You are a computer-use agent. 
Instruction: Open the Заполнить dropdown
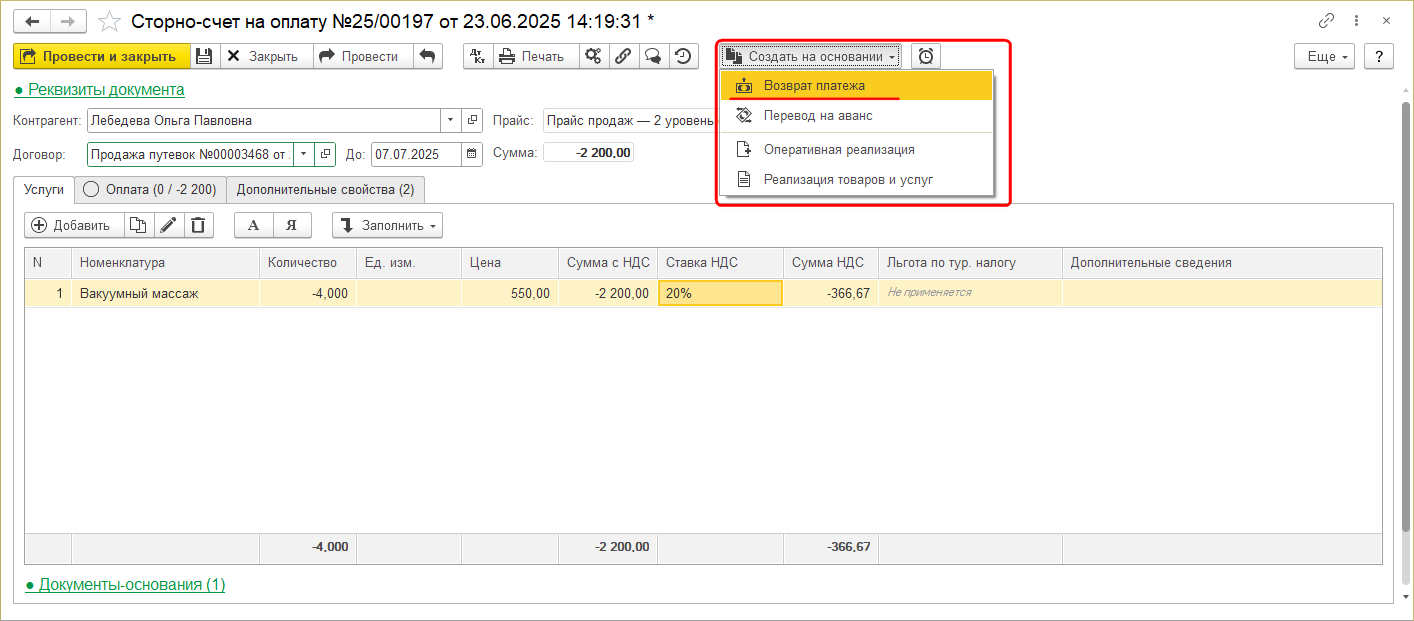[387, 225]
